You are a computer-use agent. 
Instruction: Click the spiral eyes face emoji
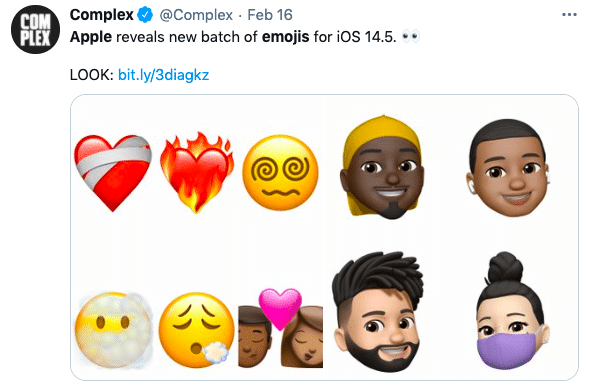pyautogui.click(x=280, y=173)
